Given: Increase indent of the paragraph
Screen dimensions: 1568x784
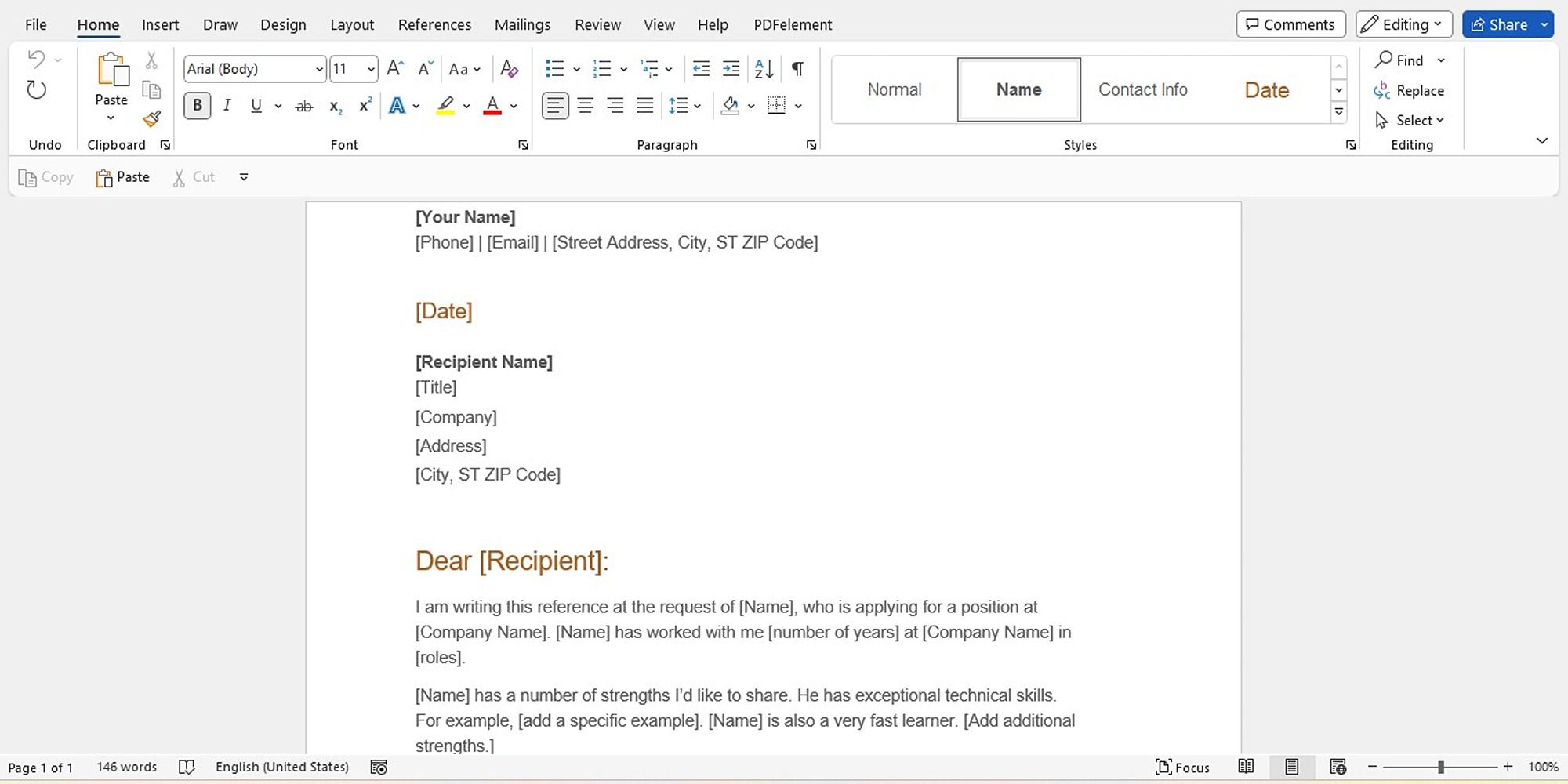Looking at the screenshot, I should point(731,69).
